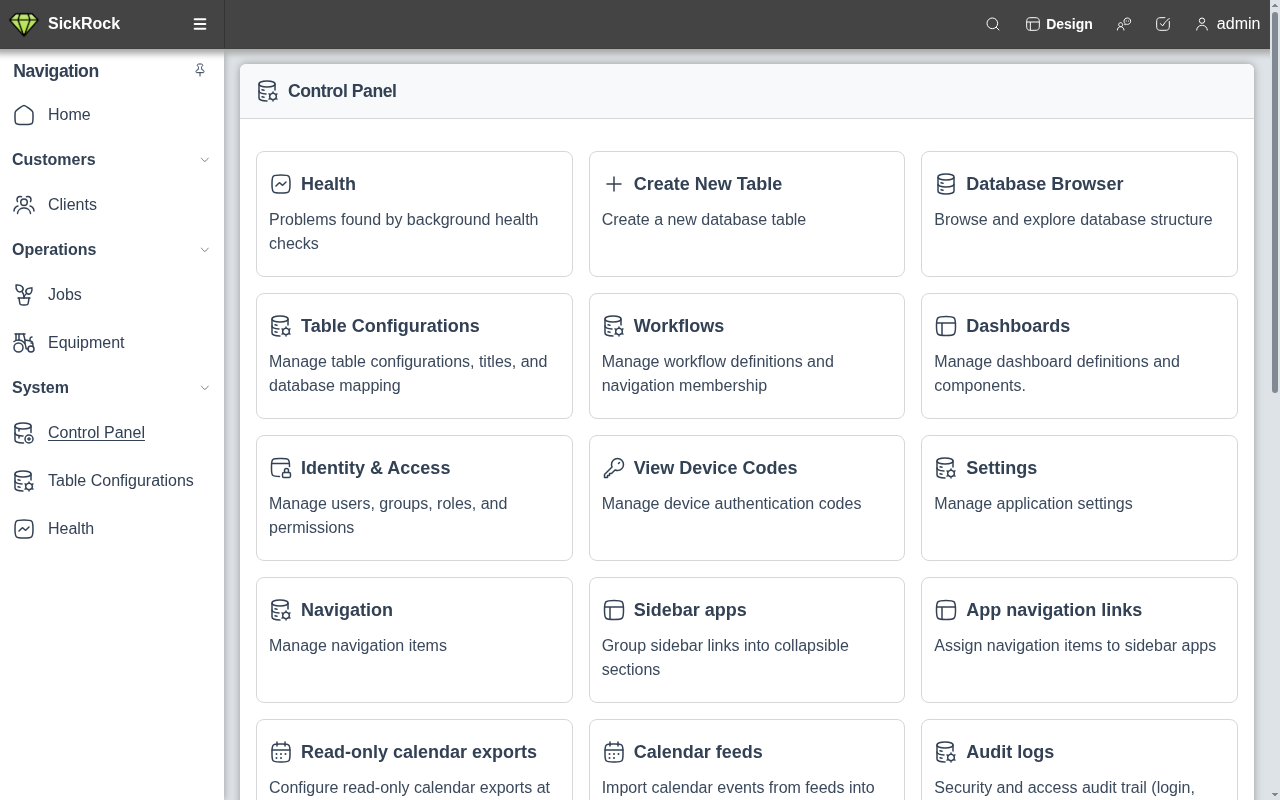Click the Jobs plant icon in sidebar

coord(24,295)
